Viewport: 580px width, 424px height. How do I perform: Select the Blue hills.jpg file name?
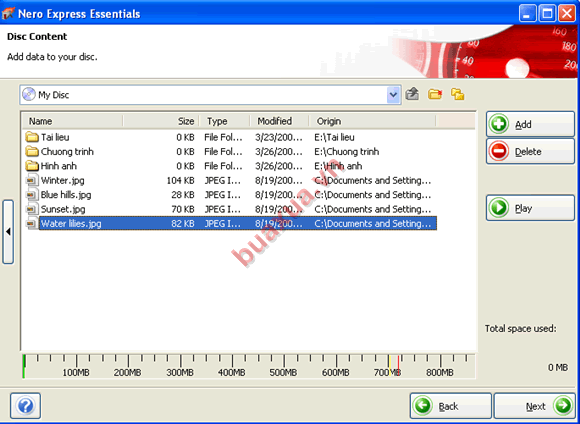tap(66, 195)
